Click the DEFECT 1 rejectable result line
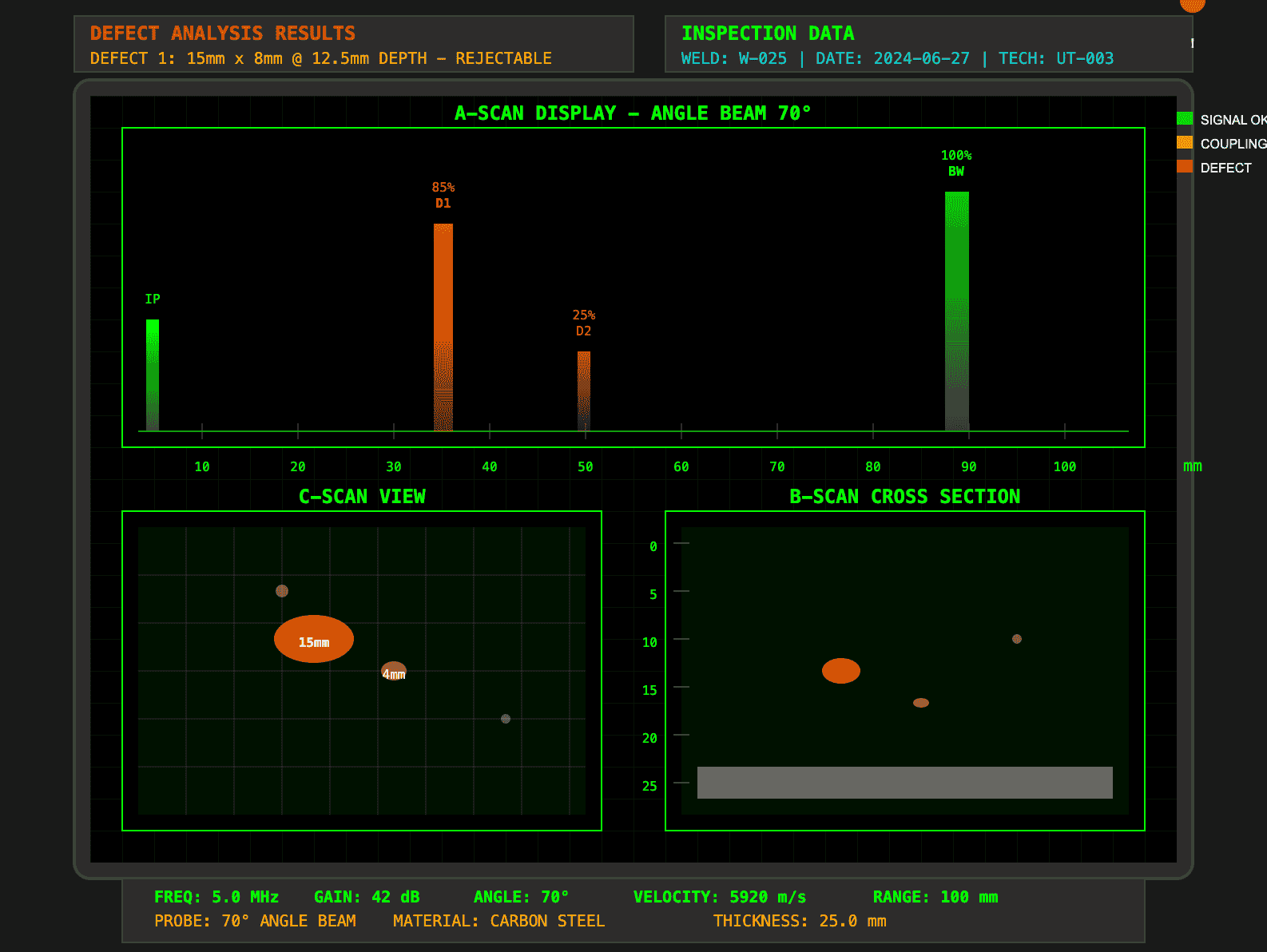The image size is (1267, 952). [321, 58]
